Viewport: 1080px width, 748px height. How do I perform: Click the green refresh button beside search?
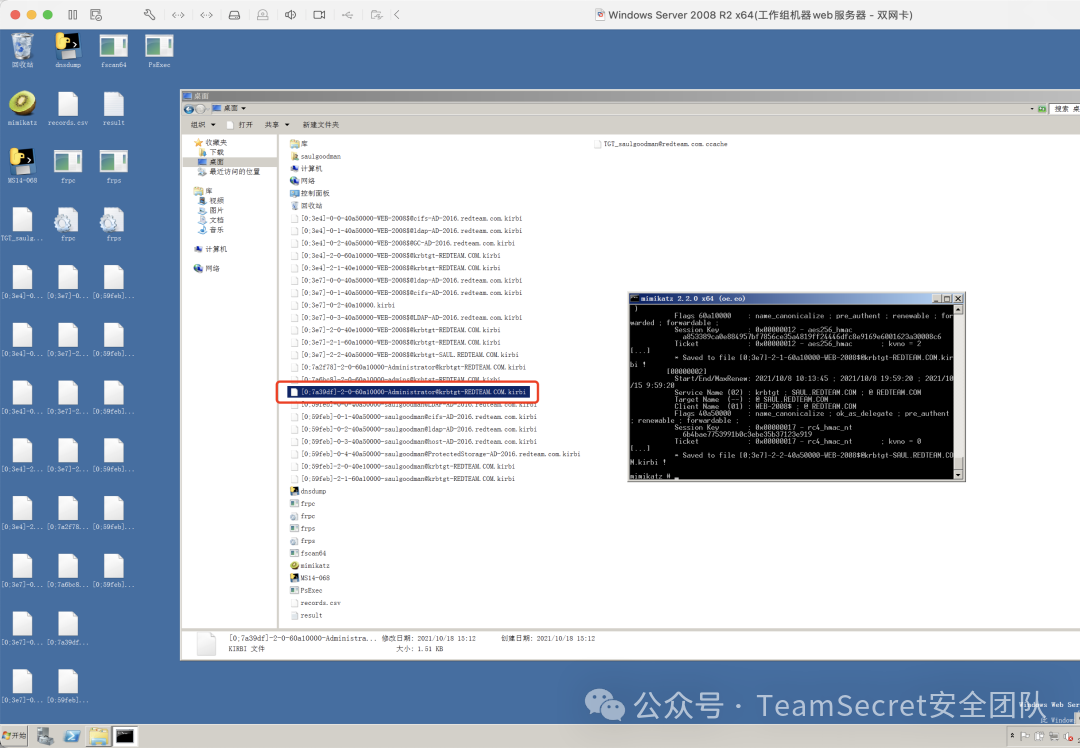(1042, 109)
